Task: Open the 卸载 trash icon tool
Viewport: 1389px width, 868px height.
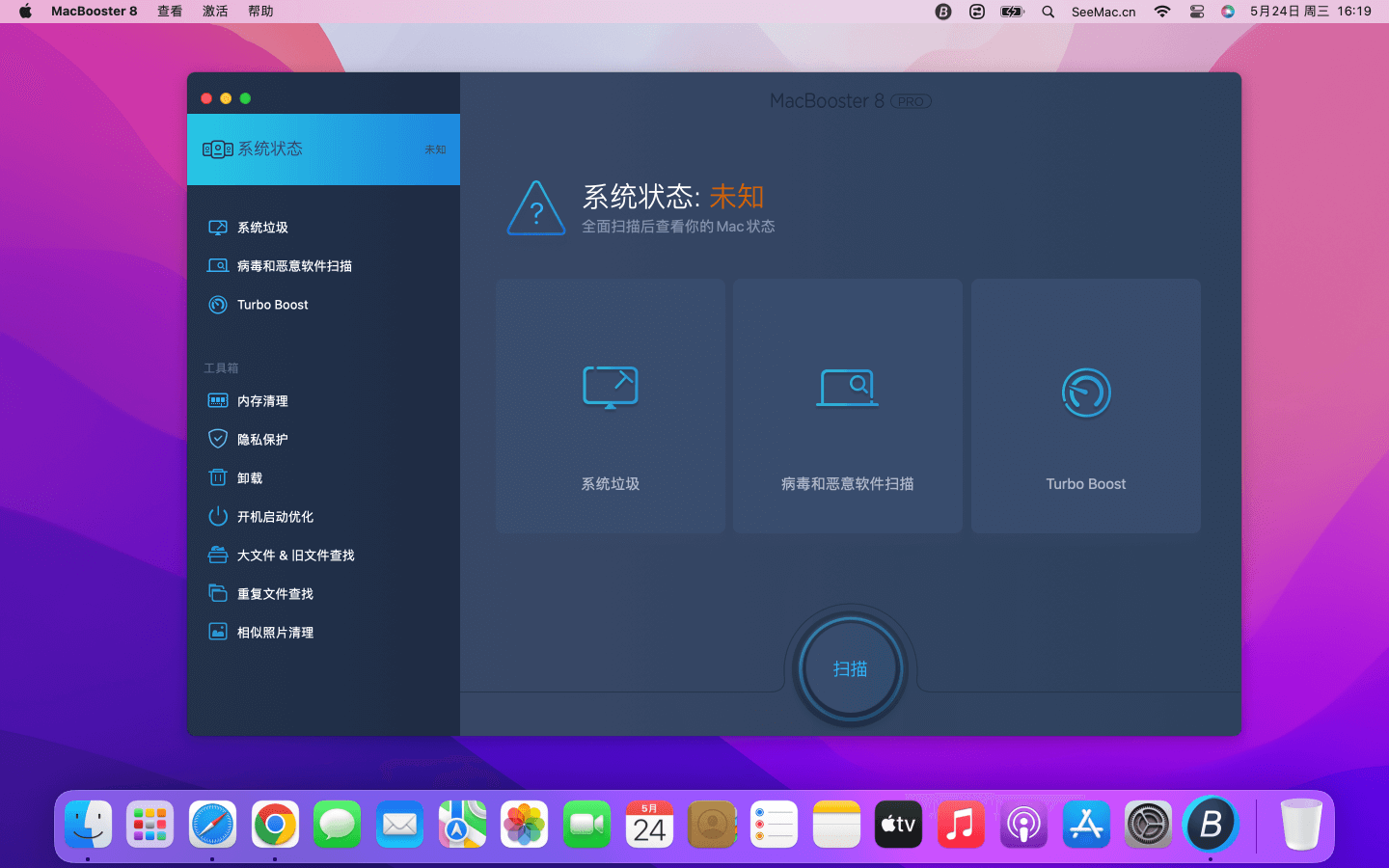Action: coord(218,478)
